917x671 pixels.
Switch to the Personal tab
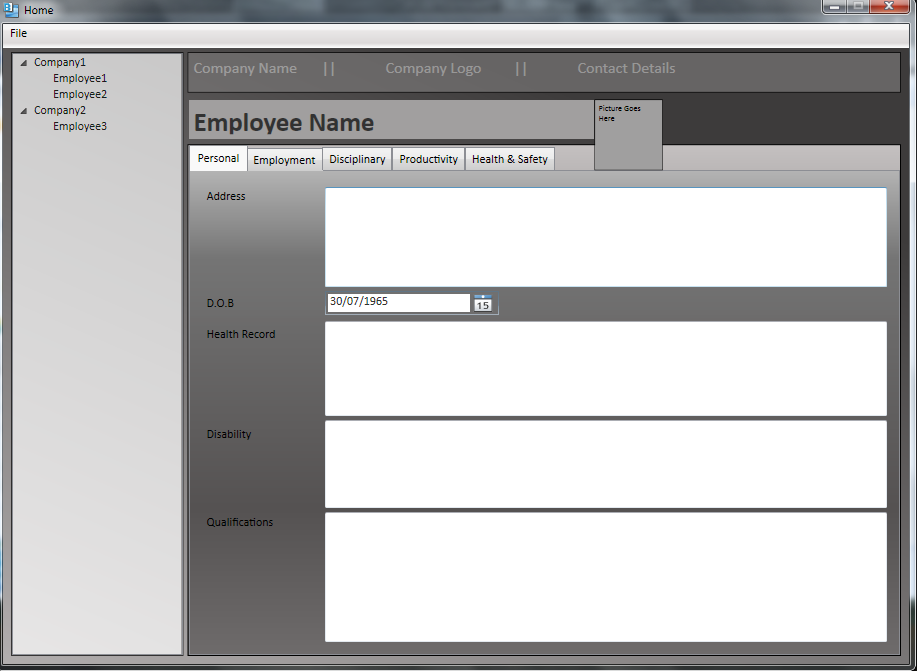(218, 159)
